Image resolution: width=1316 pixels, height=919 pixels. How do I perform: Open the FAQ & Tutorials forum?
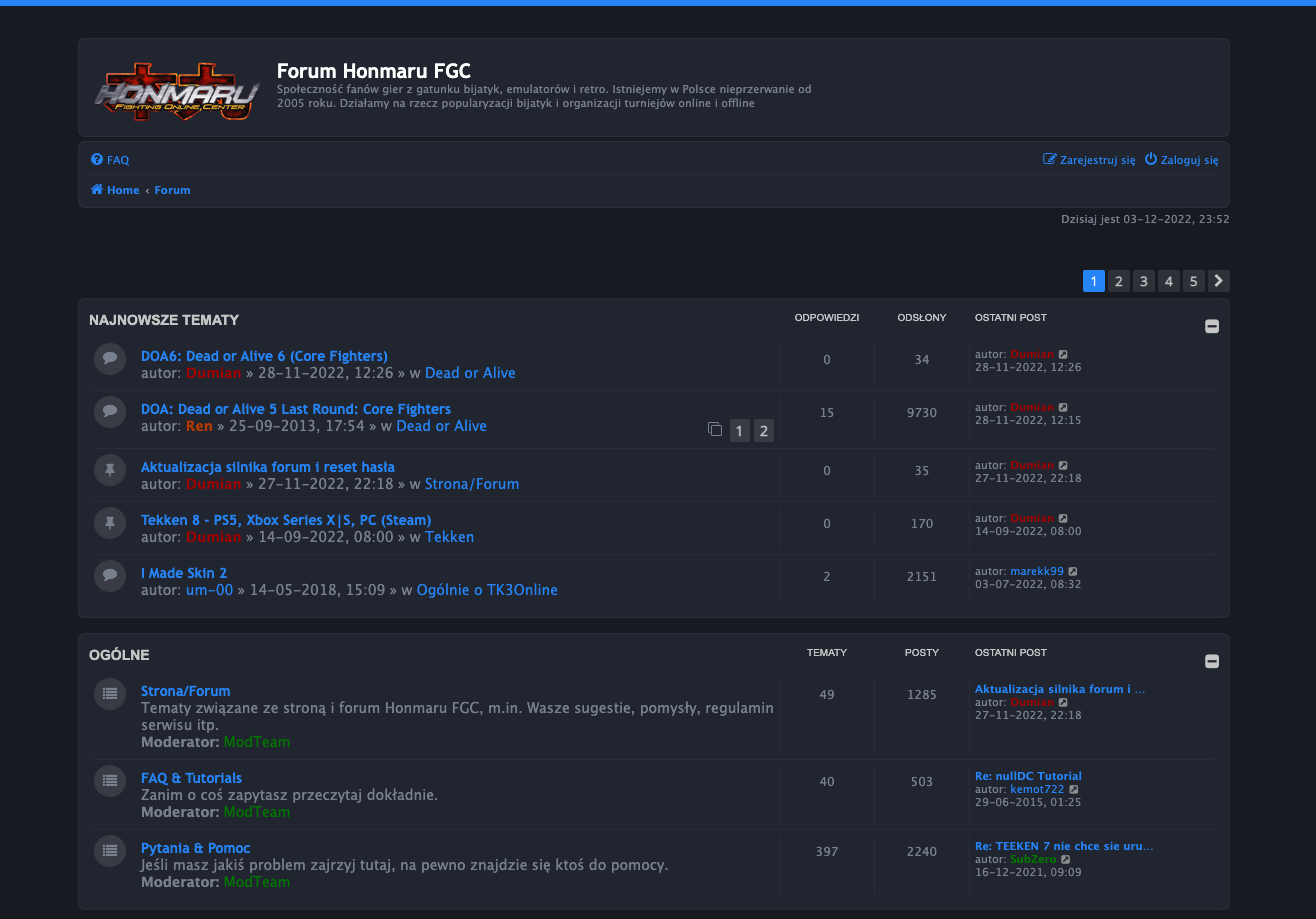point(191,778)
